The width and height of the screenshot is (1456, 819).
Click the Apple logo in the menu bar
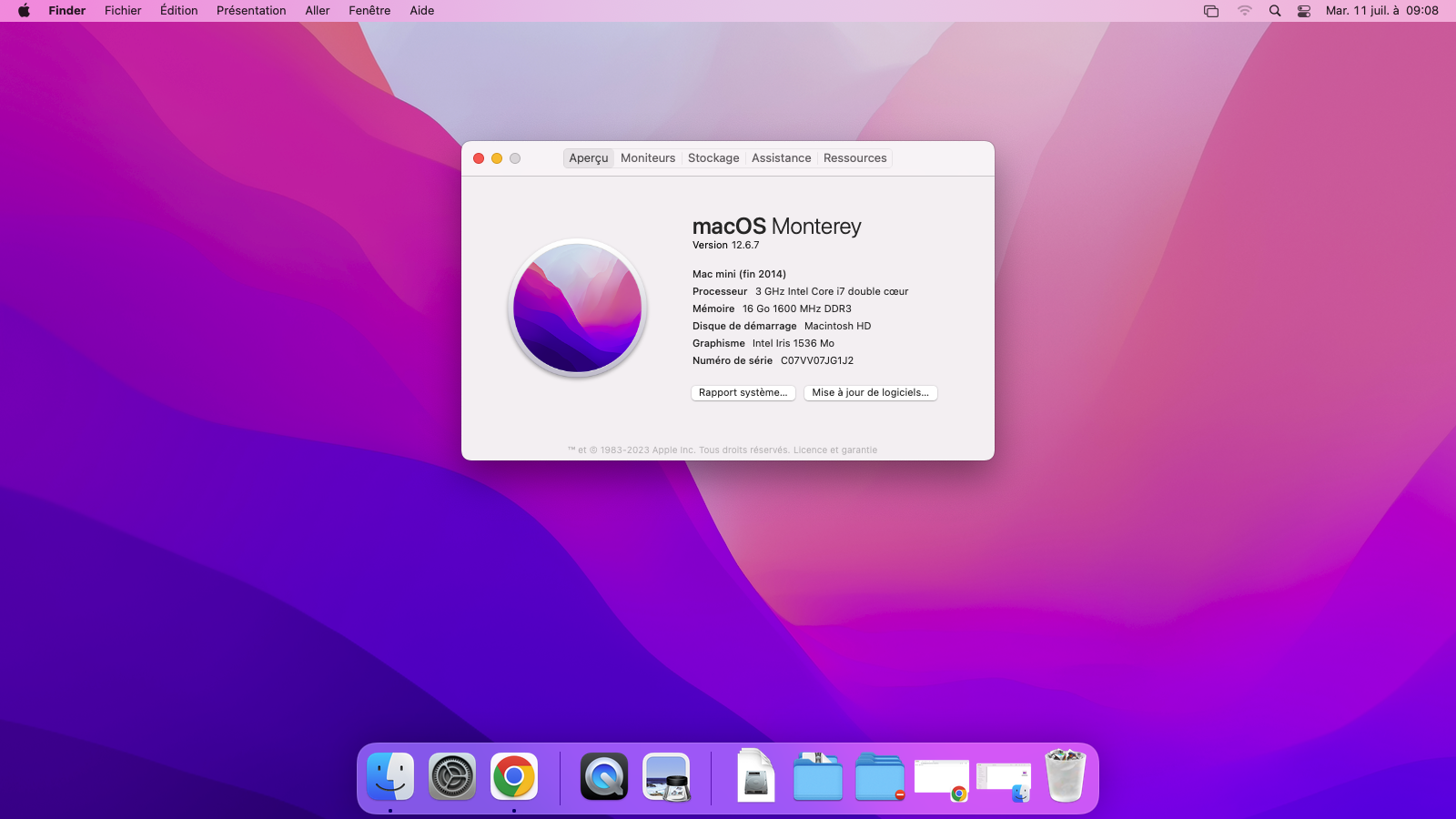pyautogui.click(x=22, y=10)
